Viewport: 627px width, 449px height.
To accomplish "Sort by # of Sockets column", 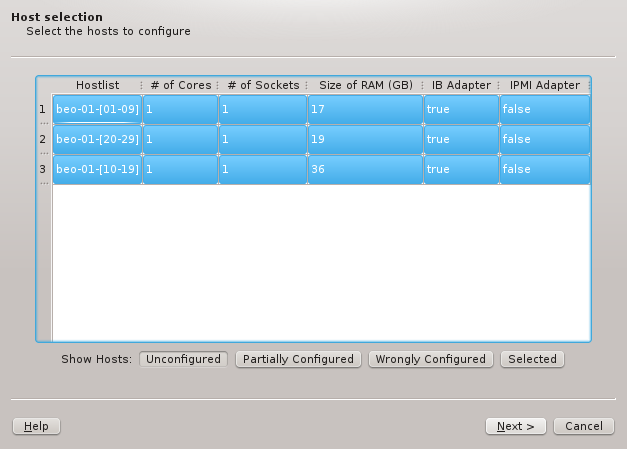I will coord(263,86).
